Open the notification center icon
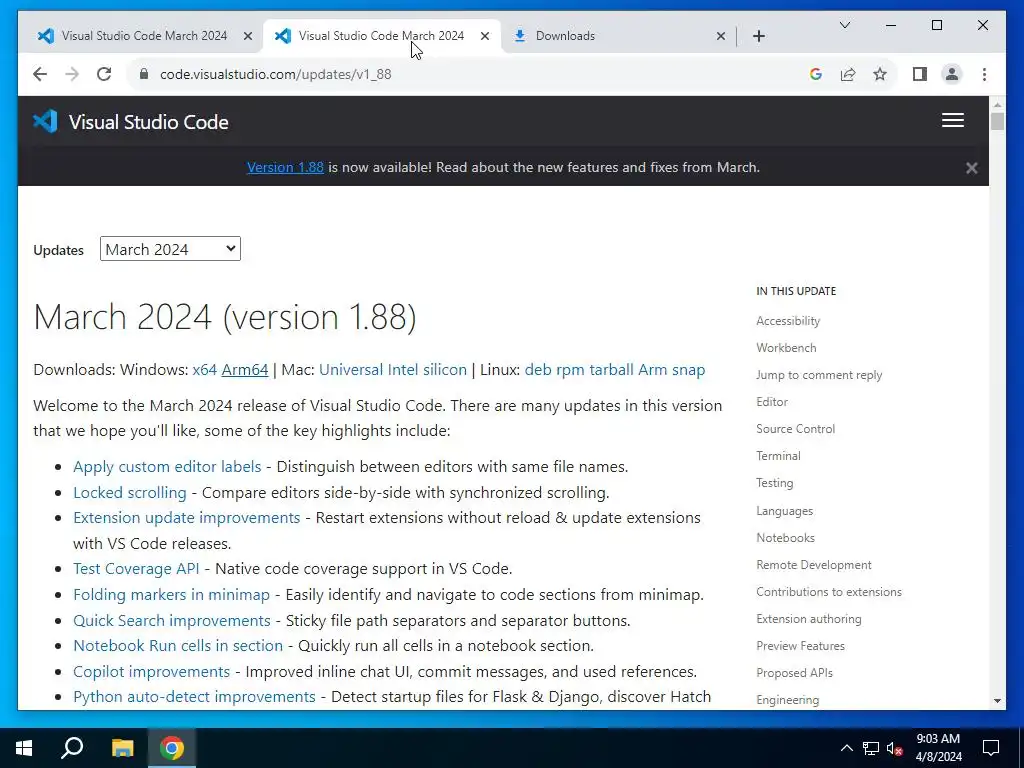This screenshot has height=768, width=1024. (x=991, y=748)
